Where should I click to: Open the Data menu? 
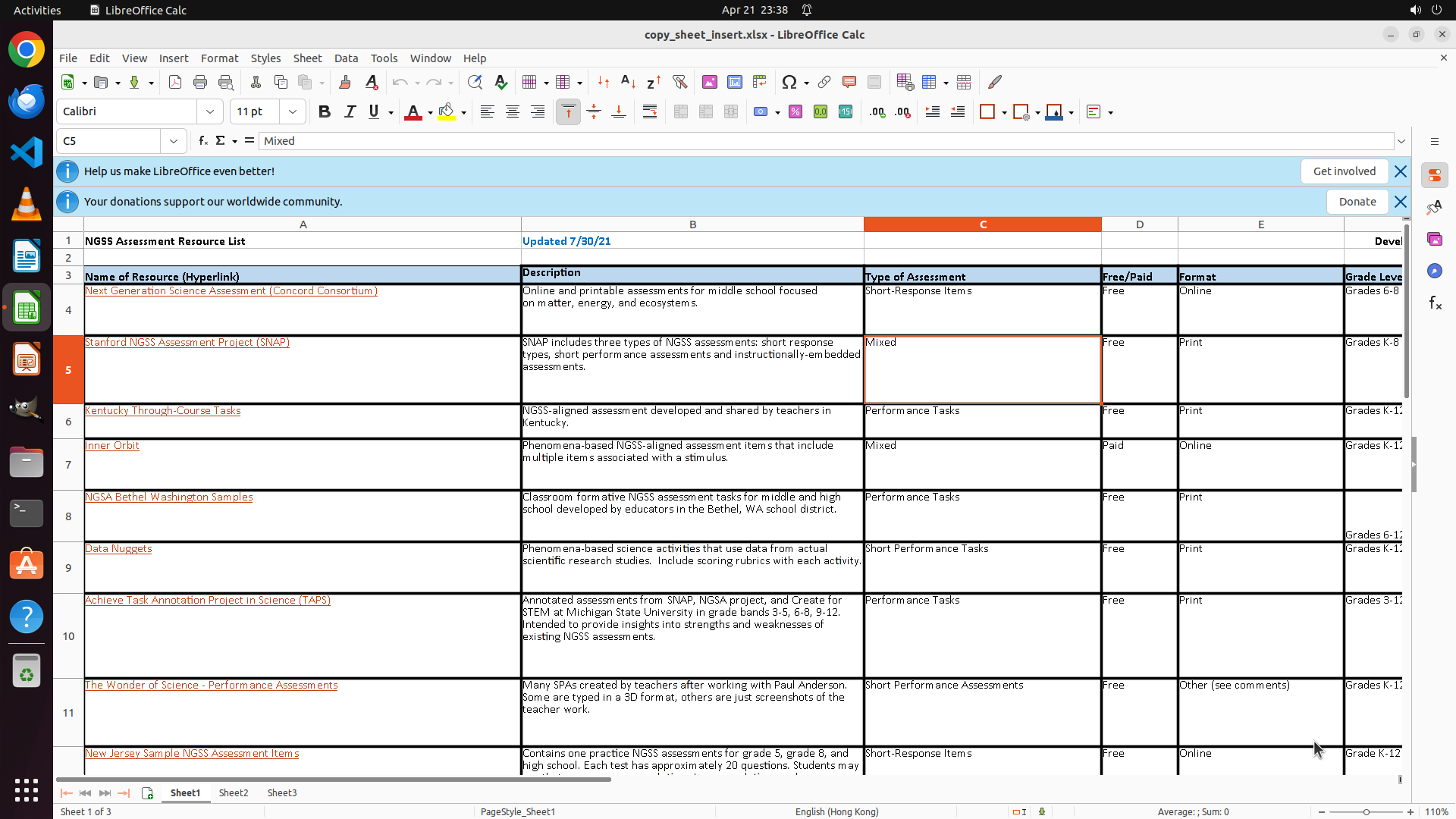pyautogui.click(x=346, y=58)
